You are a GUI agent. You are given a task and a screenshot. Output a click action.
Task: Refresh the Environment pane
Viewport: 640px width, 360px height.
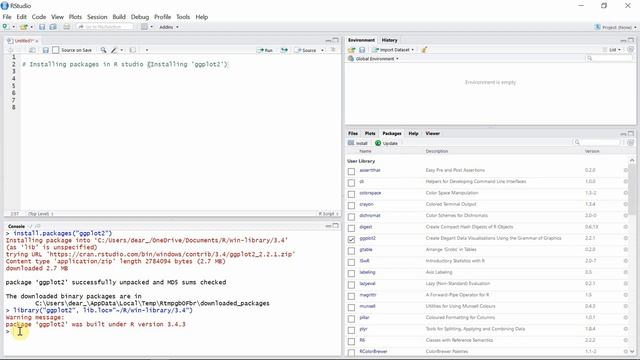click(631, 50)
